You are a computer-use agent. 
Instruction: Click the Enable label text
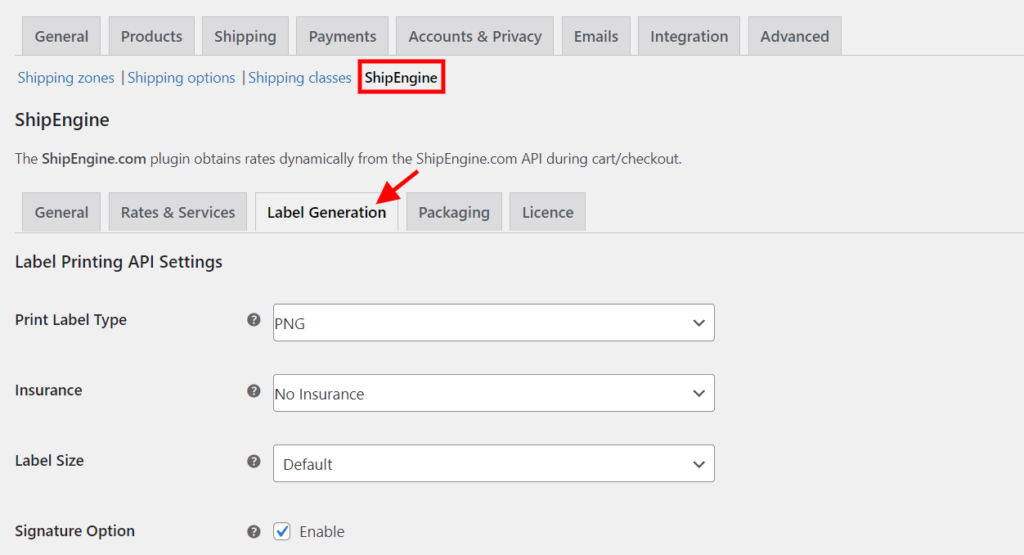[322, 531]
